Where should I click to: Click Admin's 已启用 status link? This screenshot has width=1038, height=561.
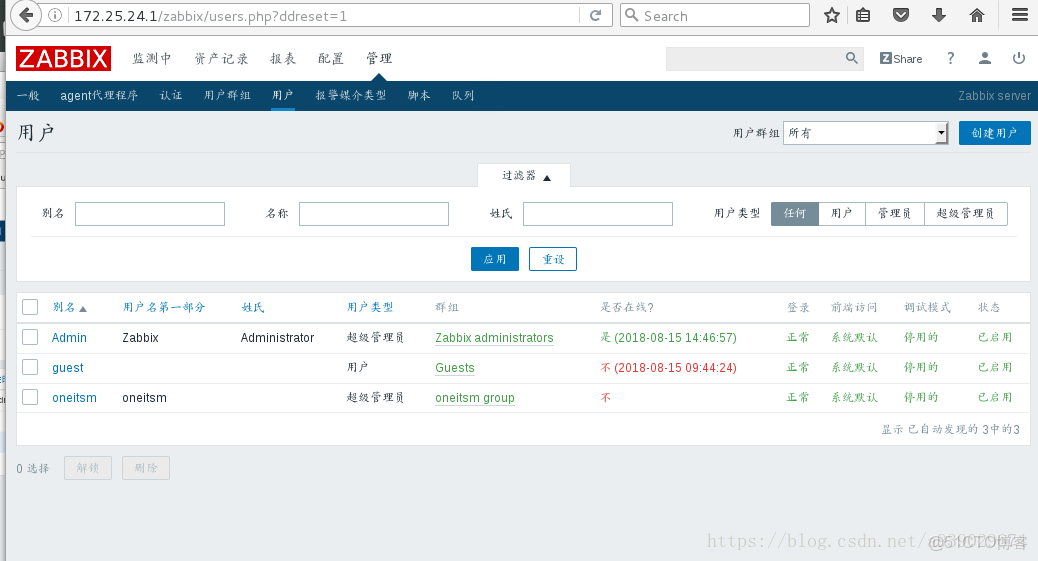(x=995, y=337)
